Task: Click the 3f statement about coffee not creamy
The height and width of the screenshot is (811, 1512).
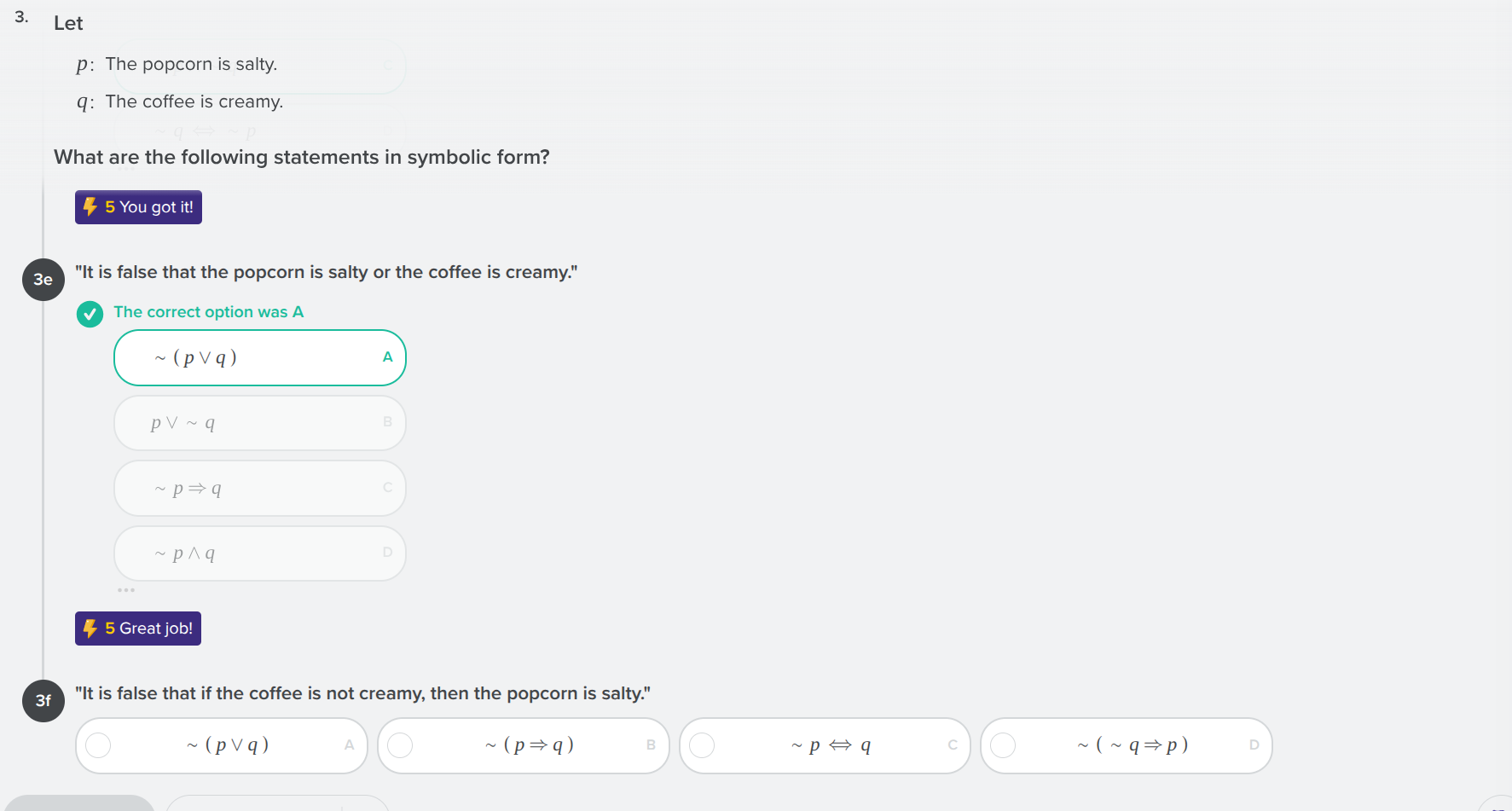Action: pyautogui.click(x=362, y=693)
